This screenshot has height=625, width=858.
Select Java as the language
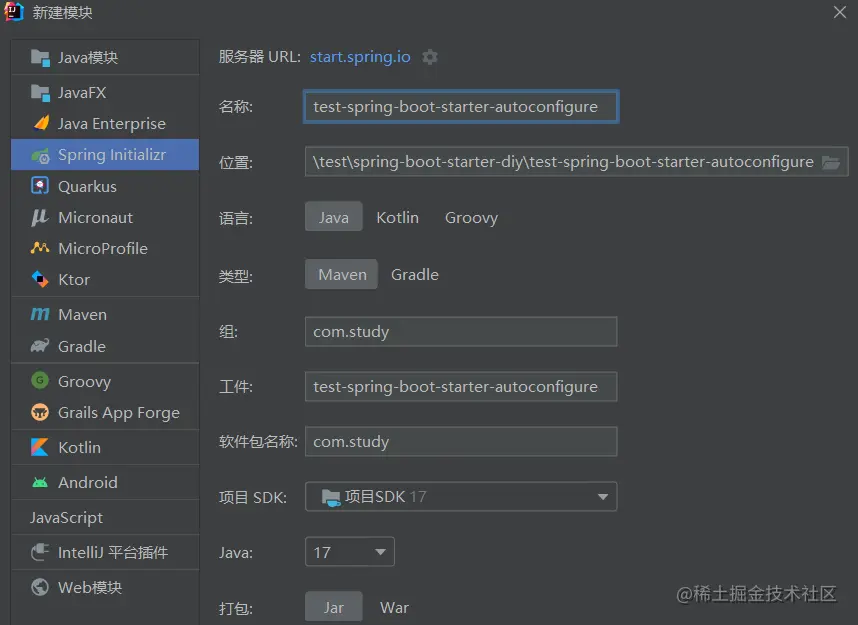[333, 217]
